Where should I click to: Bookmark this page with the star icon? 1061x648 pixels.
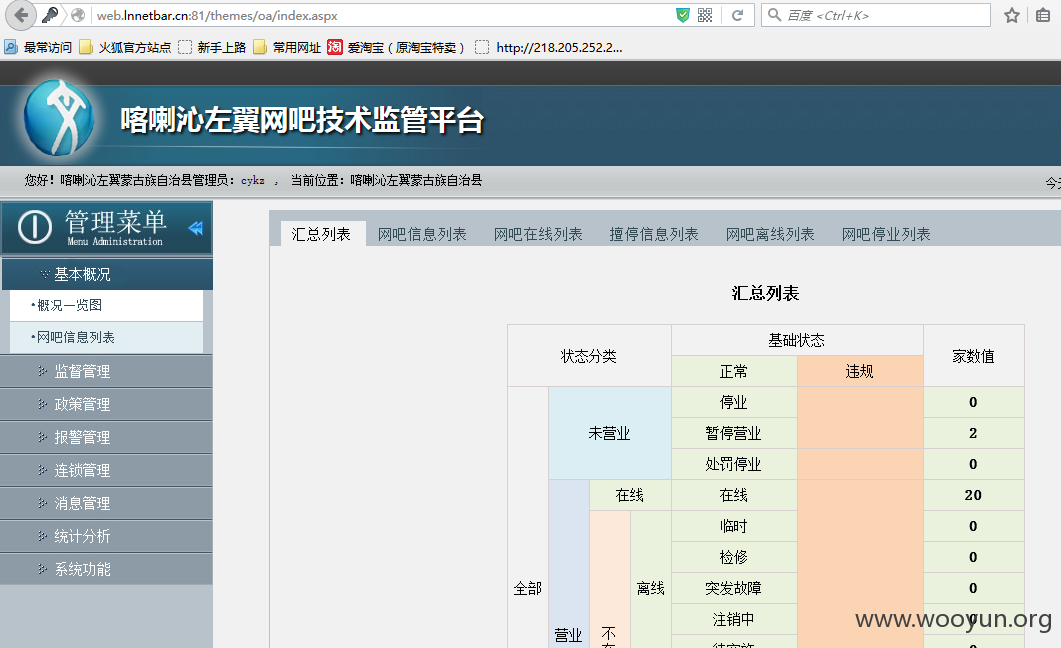(1012, 15)
